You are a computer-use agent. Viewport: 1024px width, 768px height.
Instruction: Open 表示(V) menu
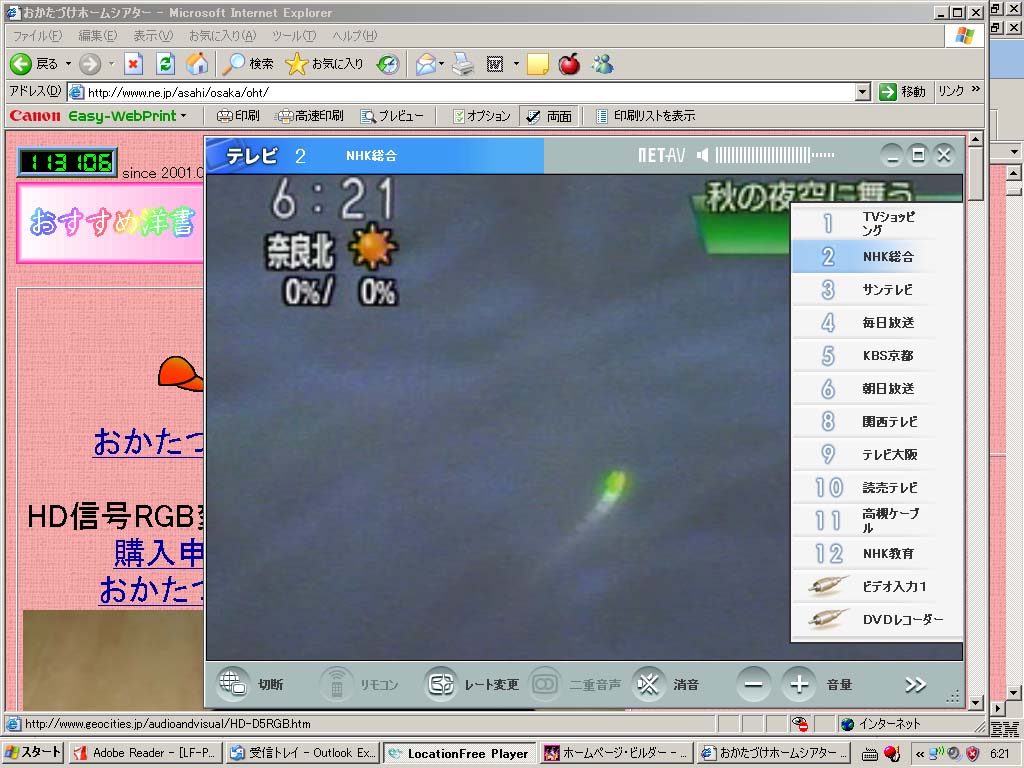[153, 35]
